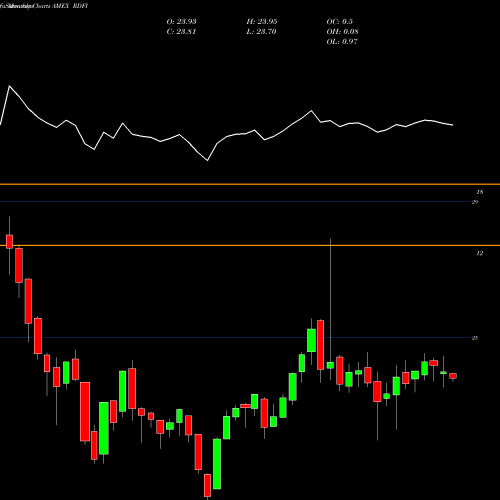Select the first red candle at far left
This screenshot has width=500, height=500.
point(9,241)
